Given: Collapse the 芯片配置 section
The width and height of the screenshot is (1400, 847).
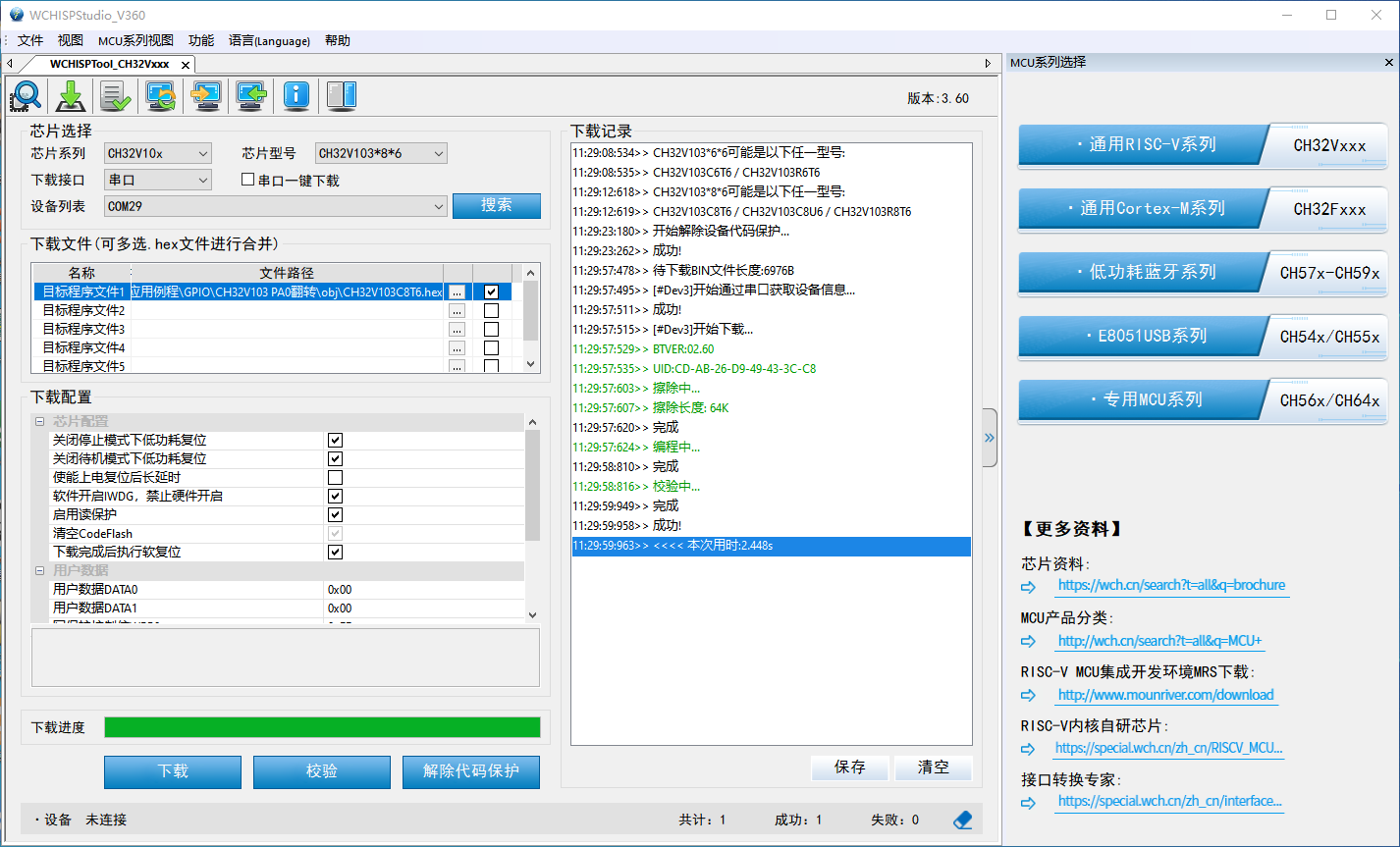Looking at the screenshot, I should coord(40,422).
